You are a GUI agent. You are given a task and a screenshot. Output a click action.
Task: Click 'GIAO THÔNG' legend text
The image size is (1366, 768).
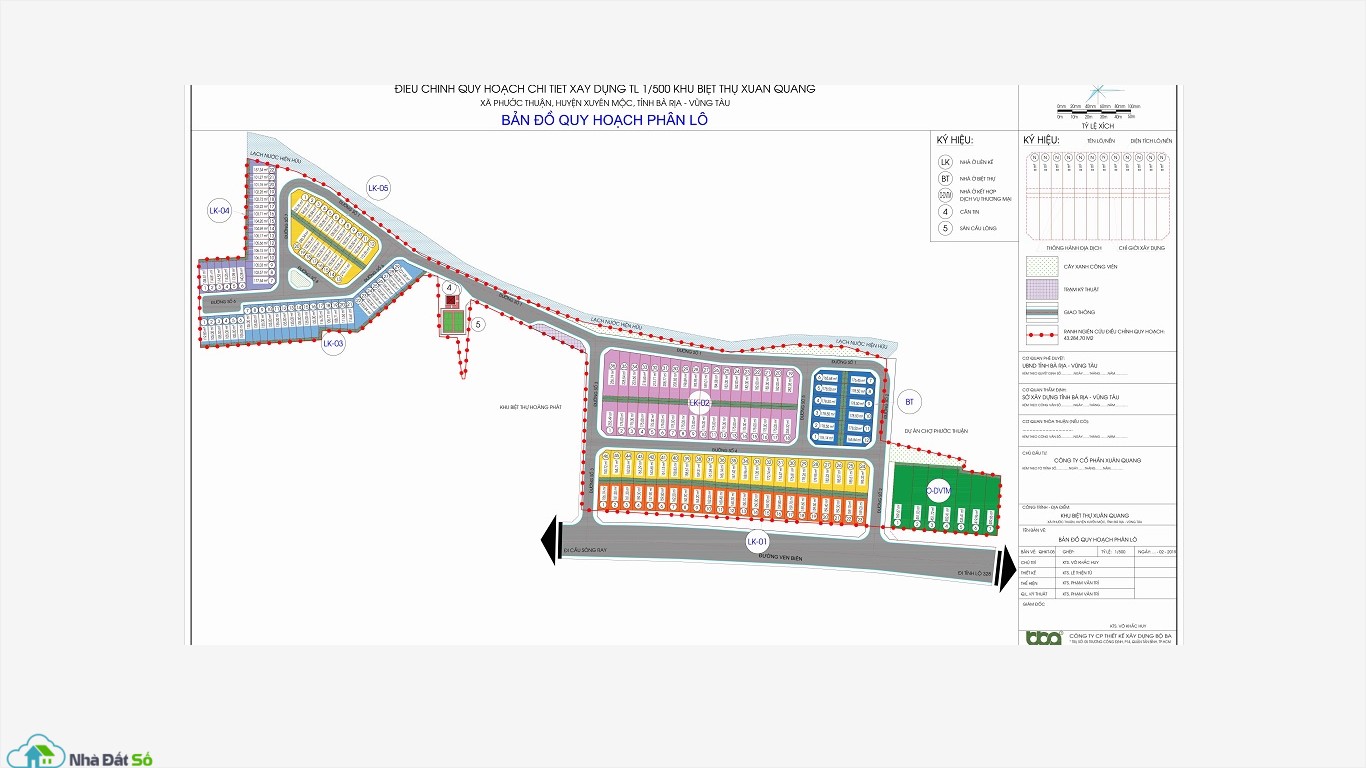[x=1078, y=311]
